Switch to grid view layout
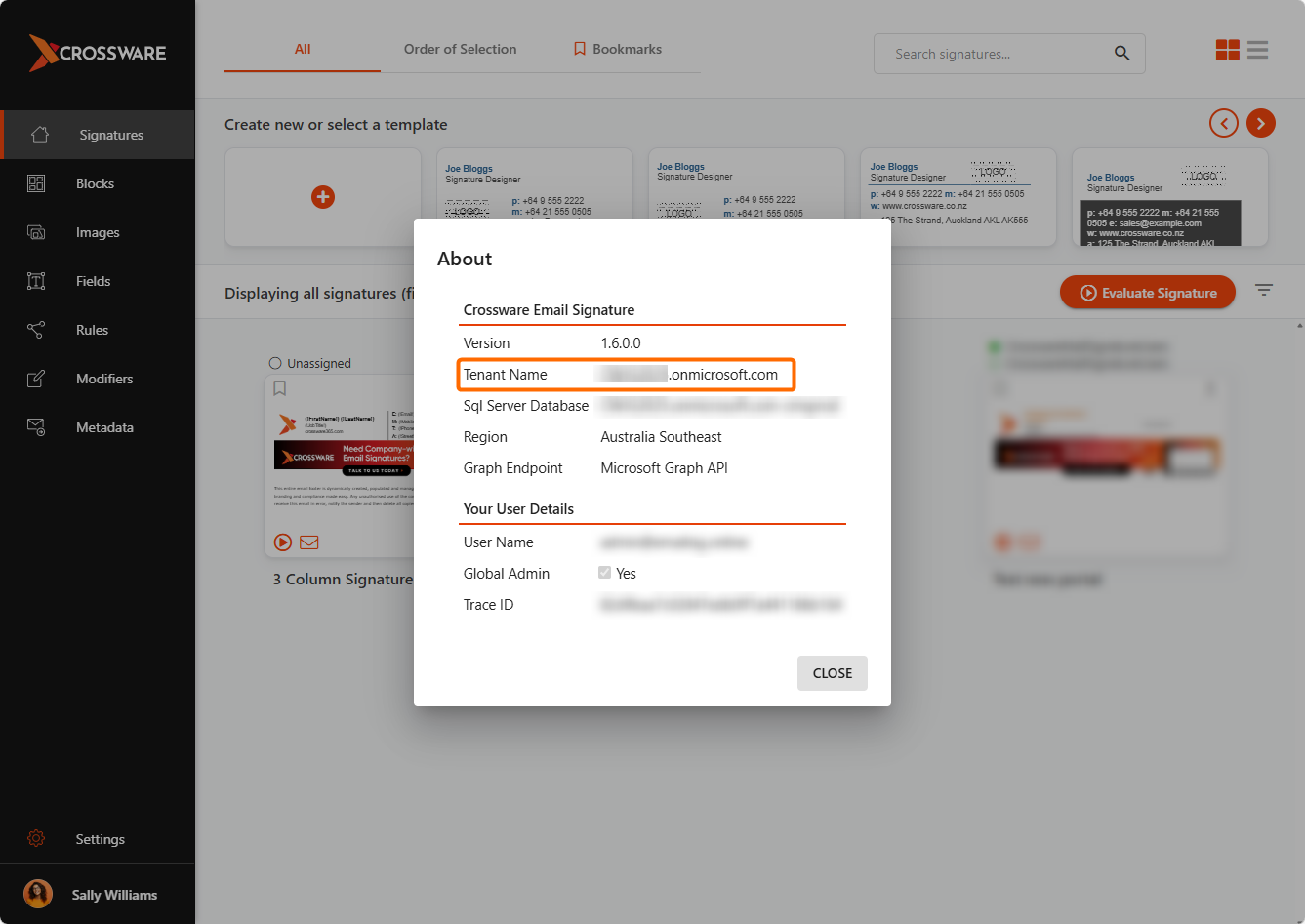 coord(1228,50)
